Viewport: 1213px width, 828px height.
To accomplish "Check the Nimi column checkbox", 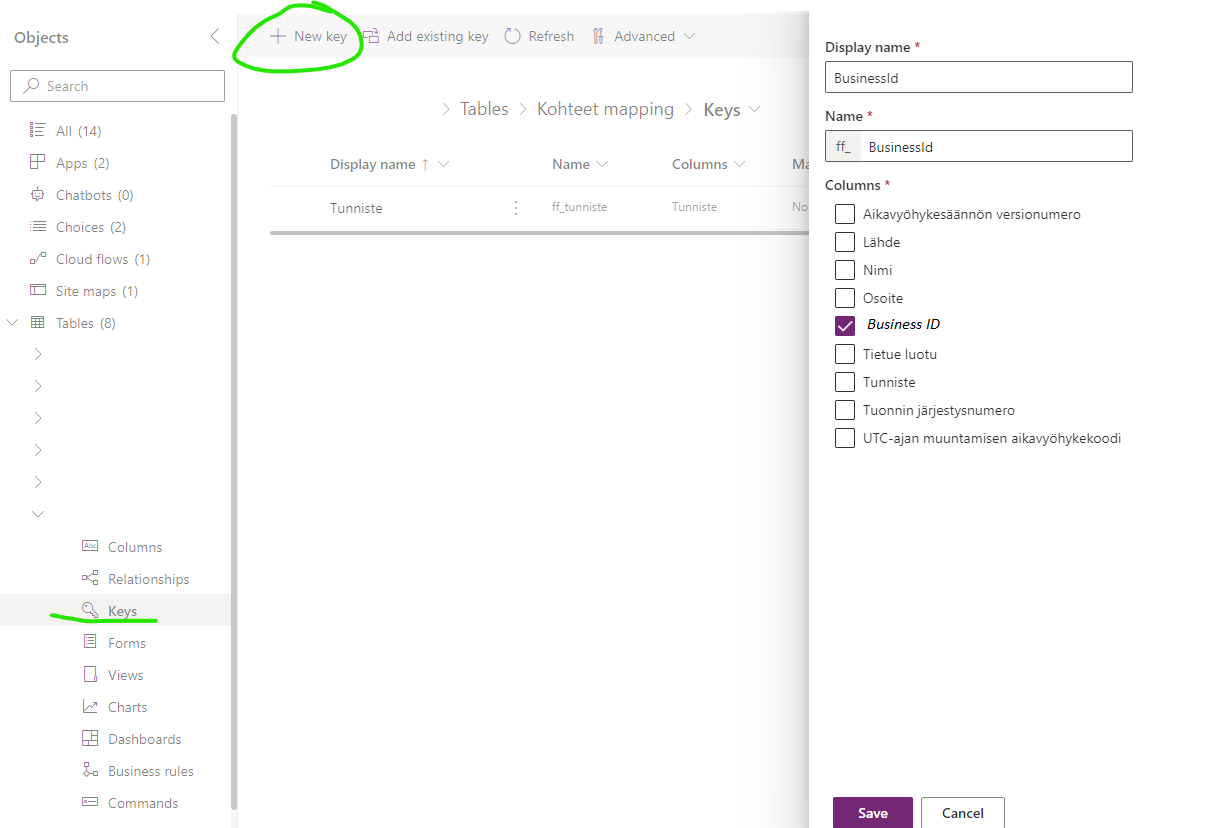I will [x=845, y=270].
